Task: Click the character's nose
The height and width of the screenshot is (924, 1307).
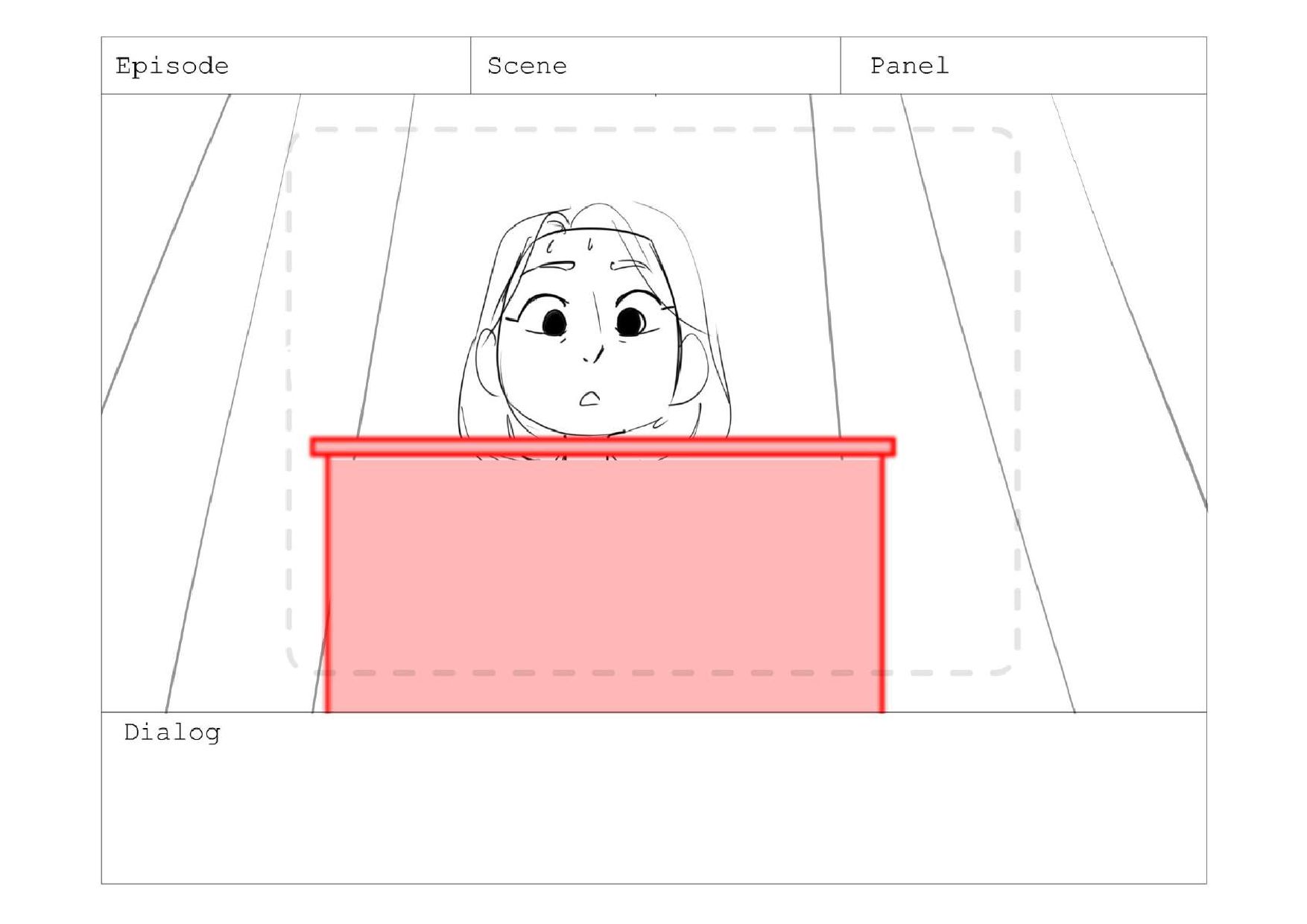Action: click(594, 354)
